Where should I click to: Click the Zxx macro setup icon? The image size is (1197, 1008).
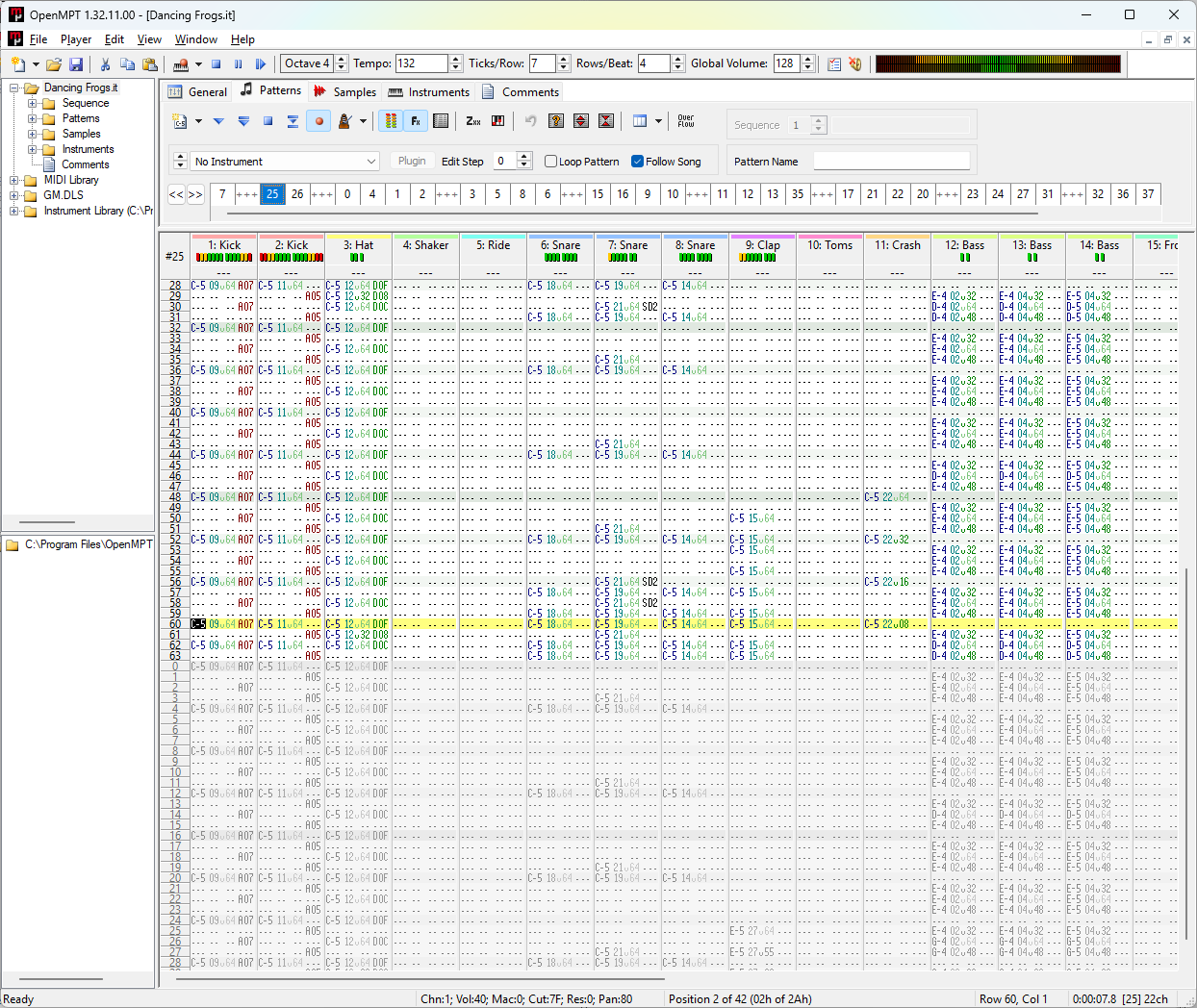473,121
